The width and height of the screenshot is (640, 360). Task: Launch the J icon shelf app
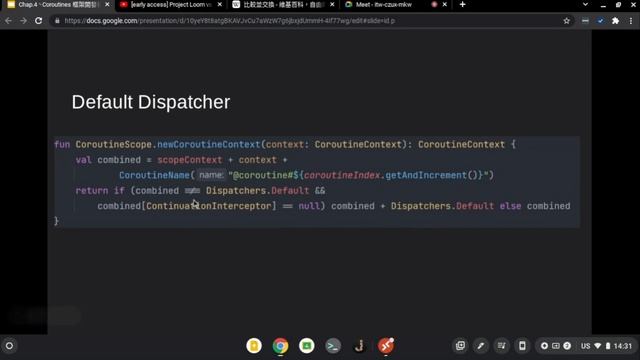(x=359, y=346)
